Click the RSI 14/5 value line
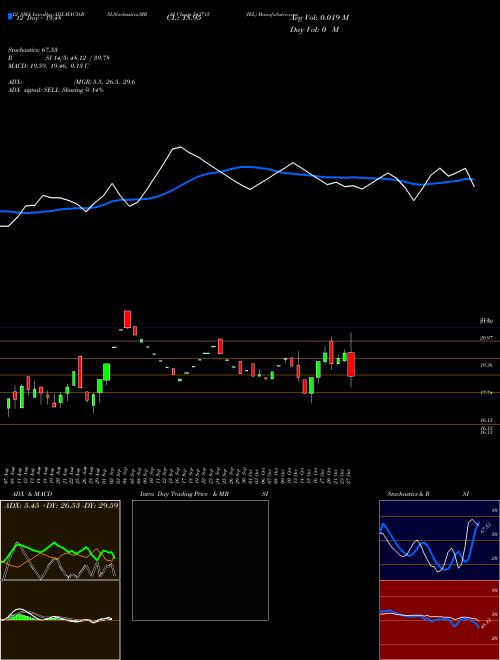 pyautogui.click(x=59, y=58)
